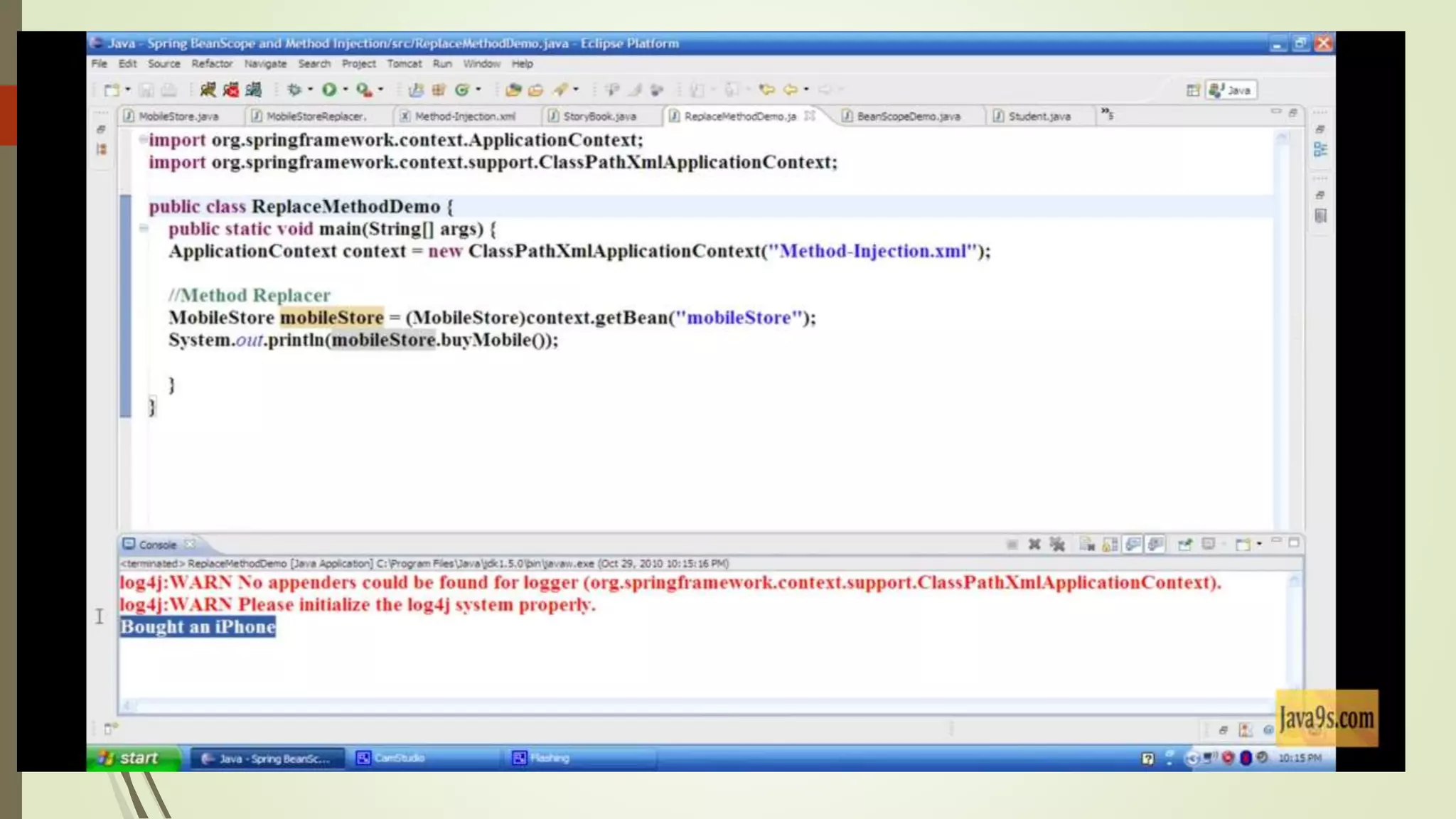Toggle Show Console on standard error change
The image size is (1456, 819).
(x=1156, y=545)
